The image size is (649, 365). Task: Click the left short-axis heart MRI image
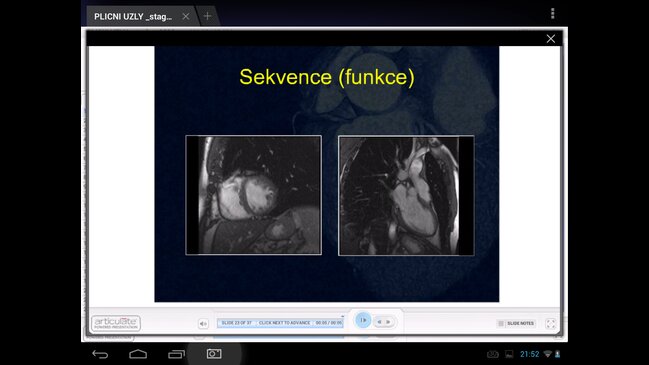[x=253, y=195]
